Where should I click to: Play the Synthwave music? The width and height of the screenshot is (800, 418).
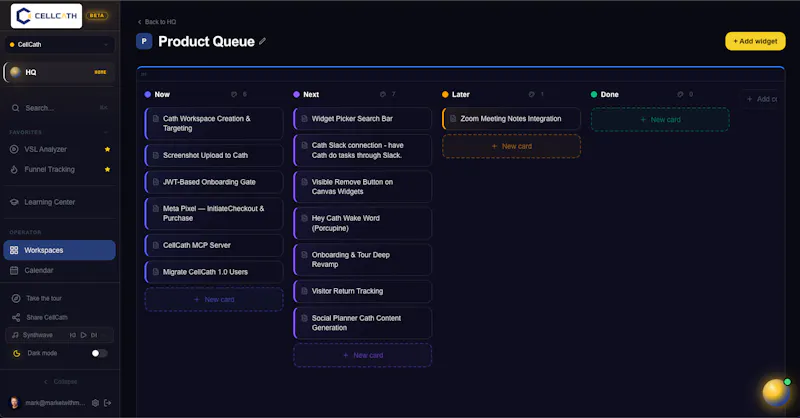(x=83, y=335)
